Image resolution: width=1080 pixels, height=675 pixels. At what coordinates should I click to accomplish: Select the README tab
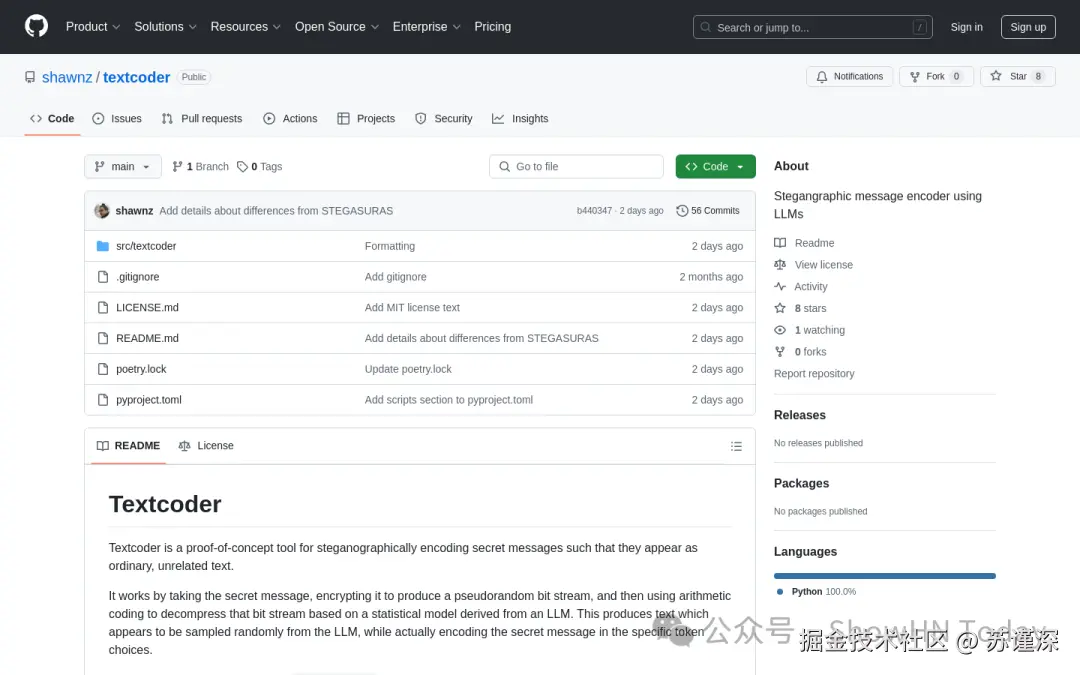(x=128, y=446)
